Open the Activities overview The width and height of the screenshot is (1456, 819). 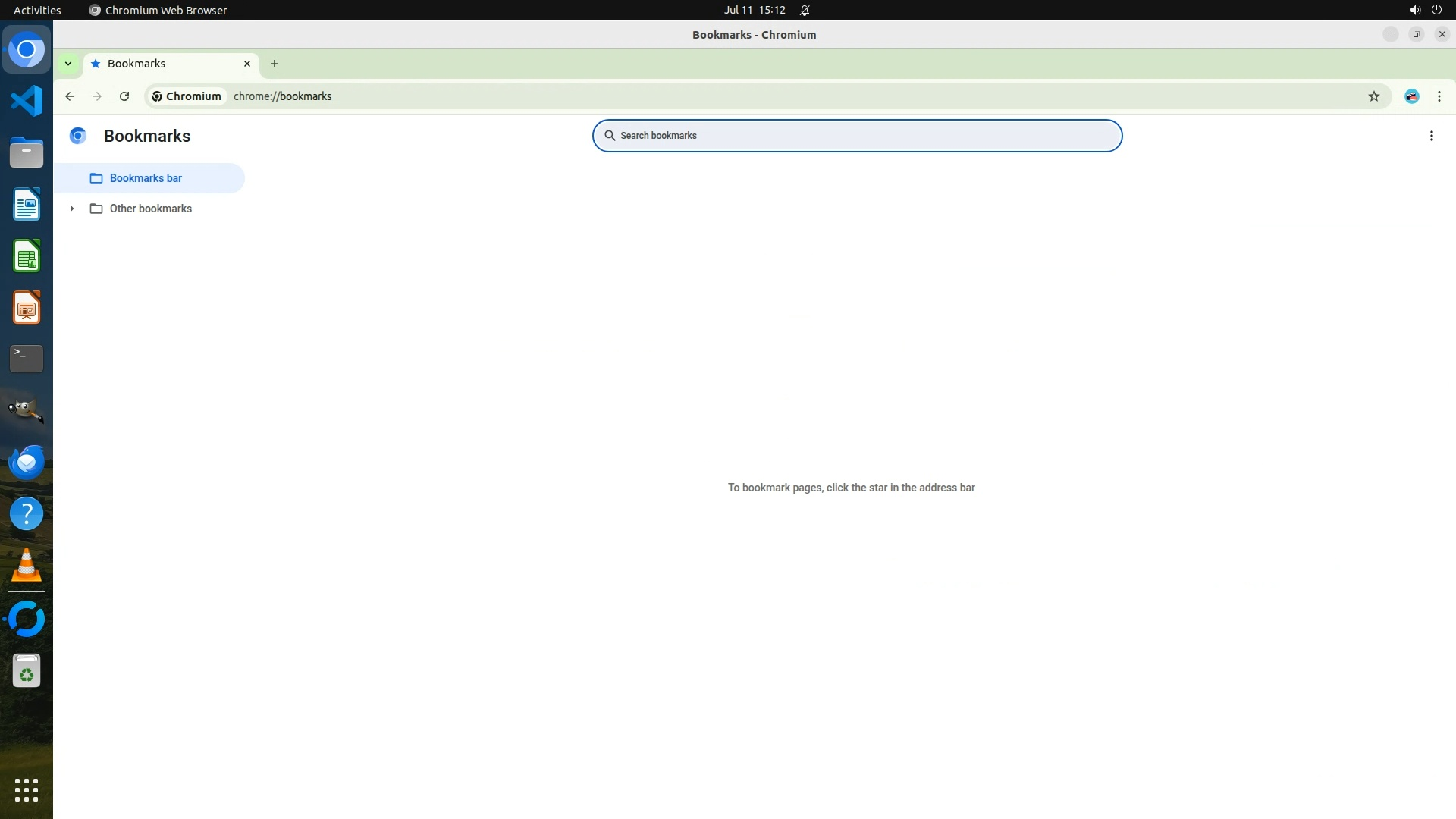pyautogui.click(x=37, y=10)
